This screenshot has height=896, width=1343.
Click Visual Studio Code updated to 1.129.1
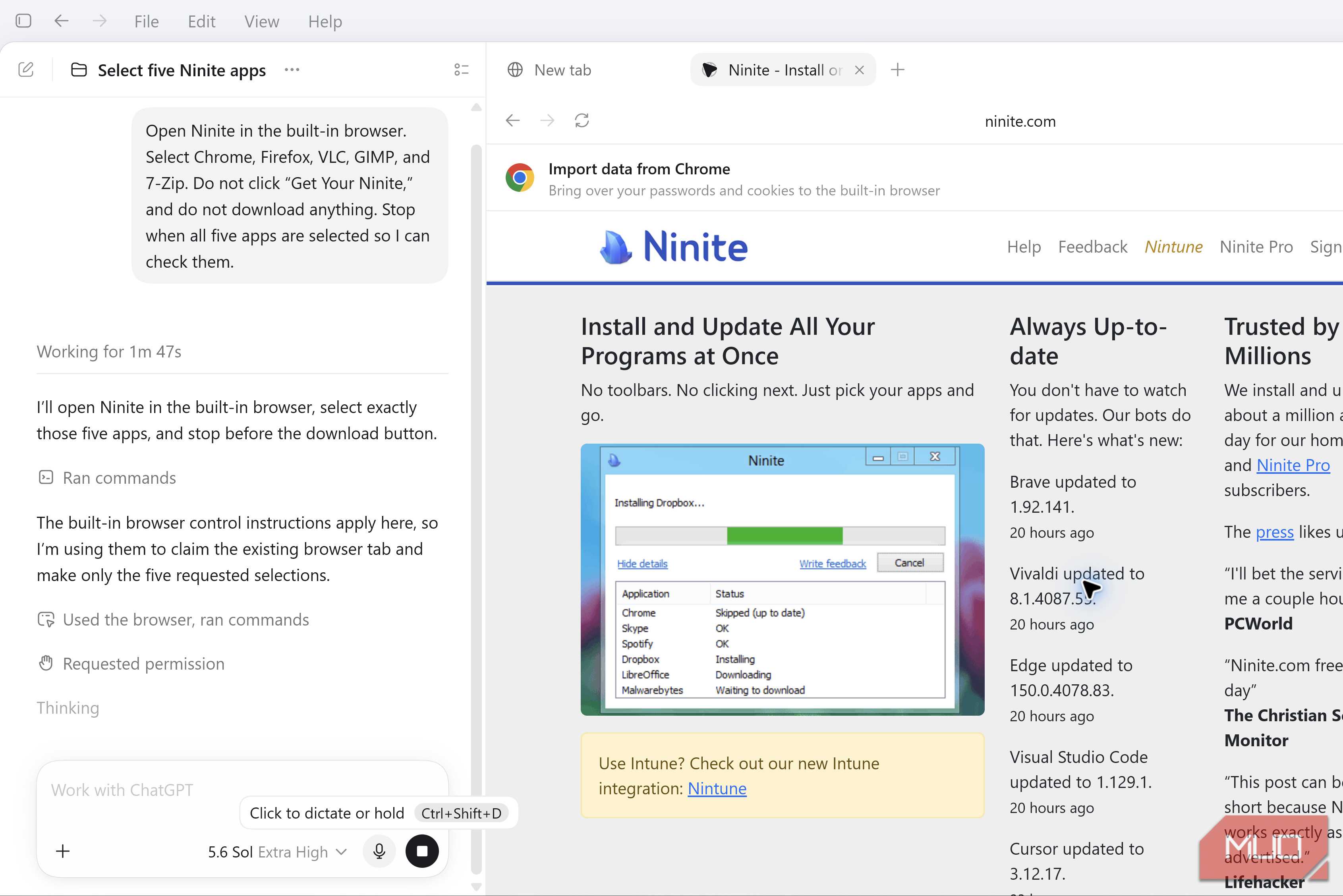point(1080,769)
